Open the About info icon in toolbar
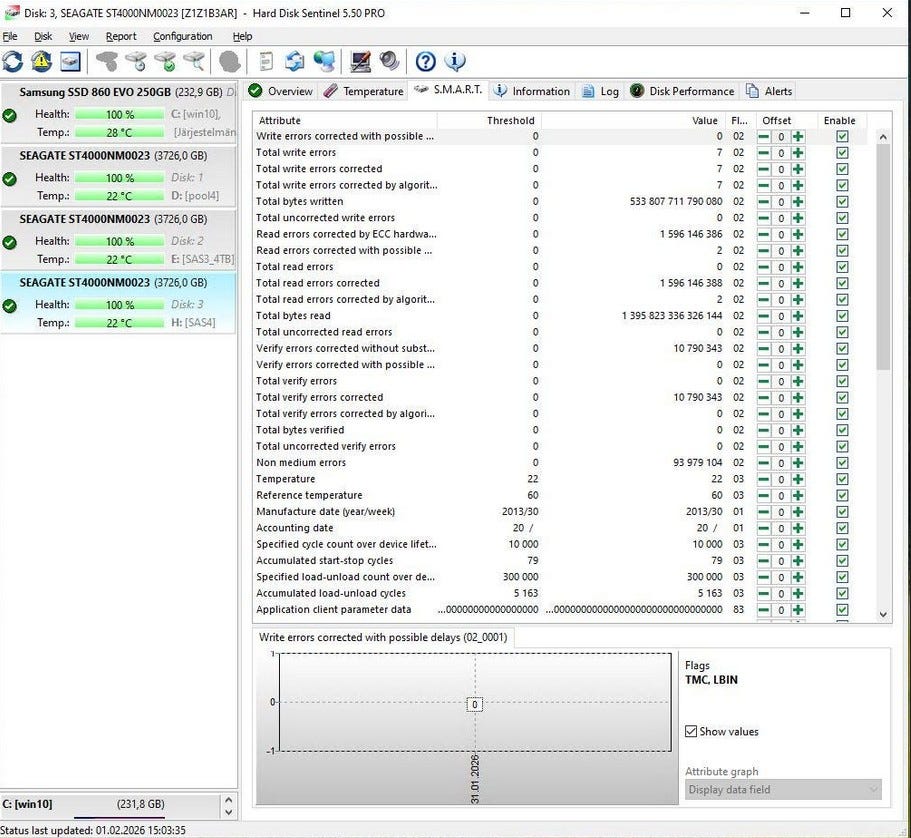Screen dimensions: 911x838 point(456,62)
